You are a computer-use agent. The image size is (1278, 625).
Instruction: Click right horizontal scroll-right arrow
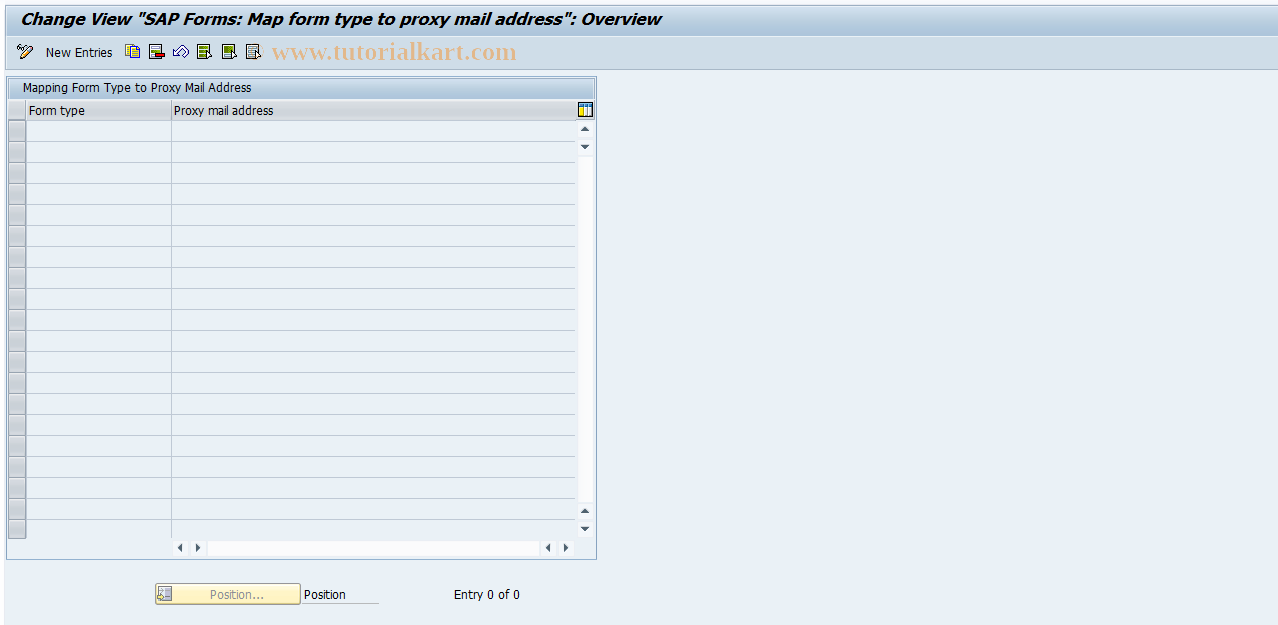(x=566, y=548)
